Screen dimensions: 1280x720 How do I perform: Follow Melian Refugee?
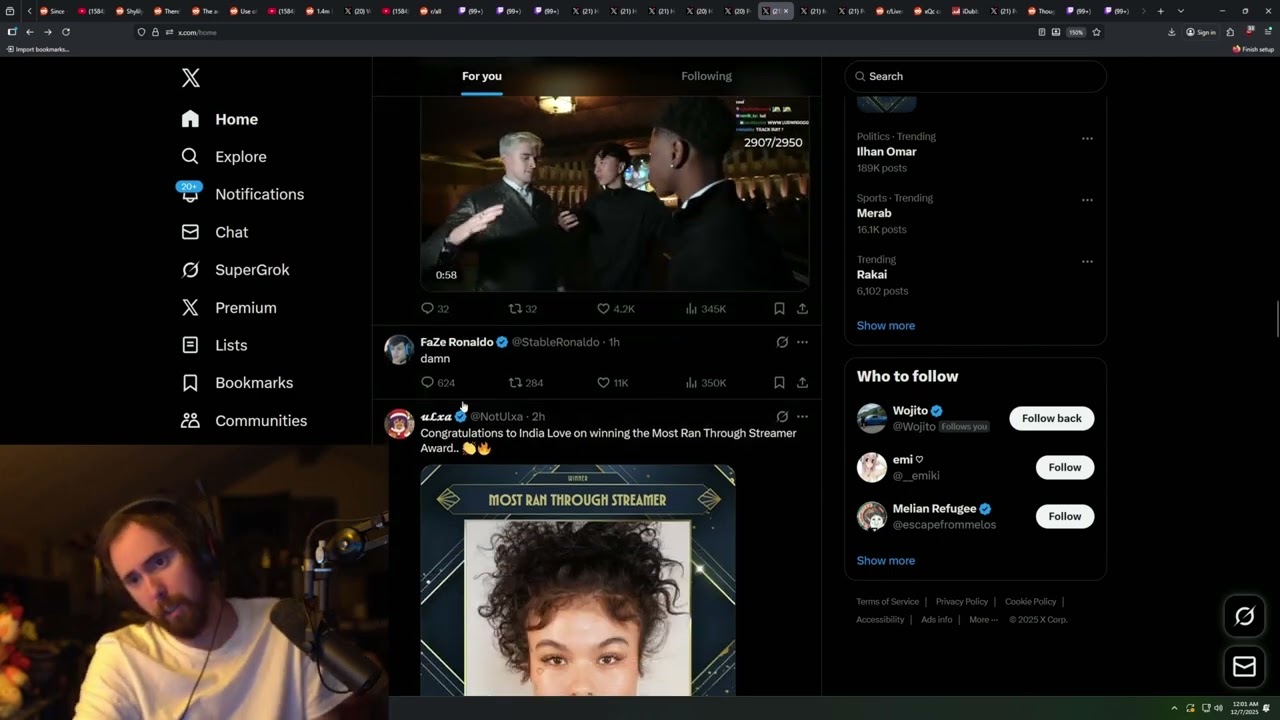click(1065, 516)
